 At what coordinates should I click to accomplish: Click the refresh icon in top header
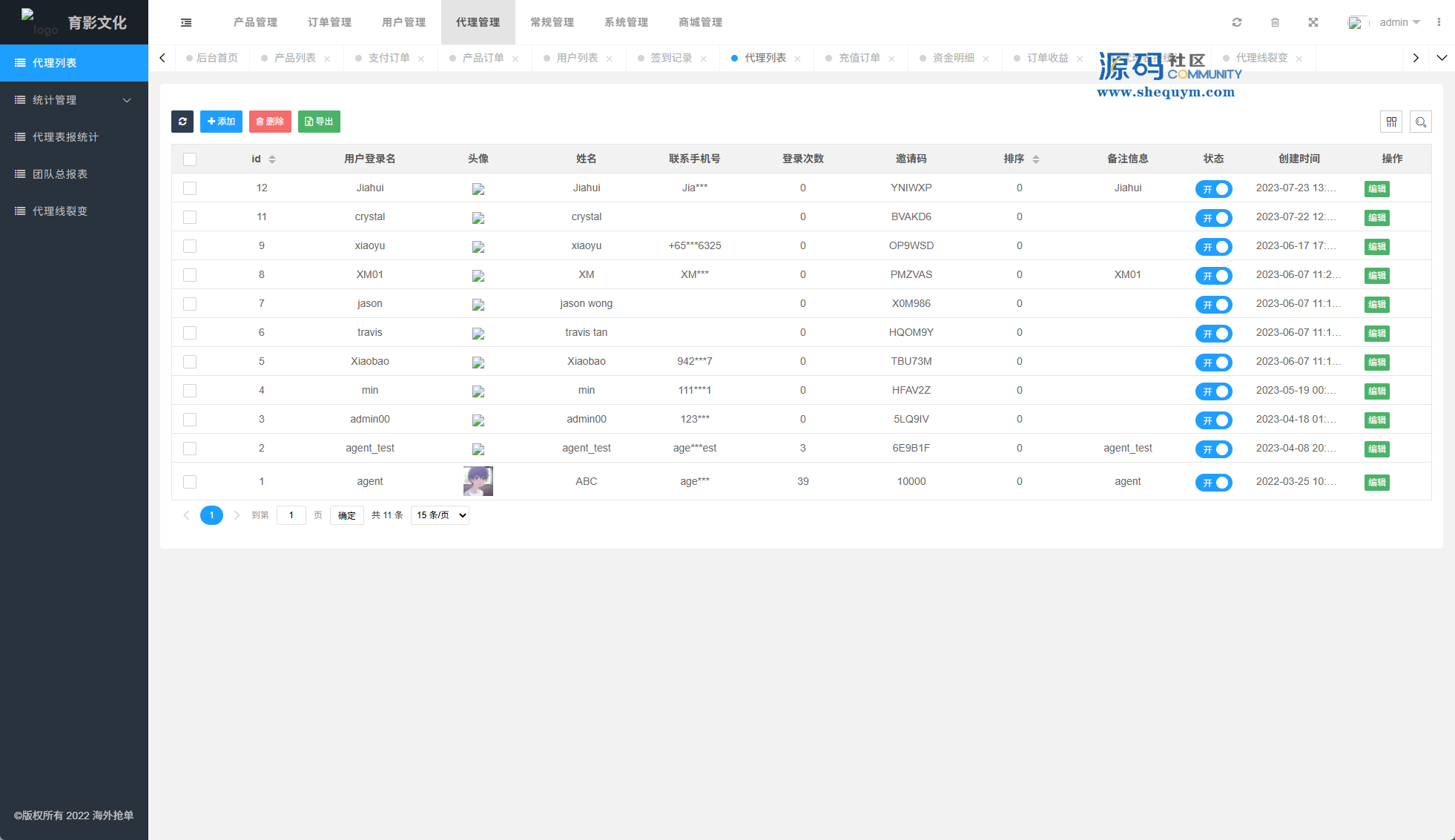(x=1237, y=22)
